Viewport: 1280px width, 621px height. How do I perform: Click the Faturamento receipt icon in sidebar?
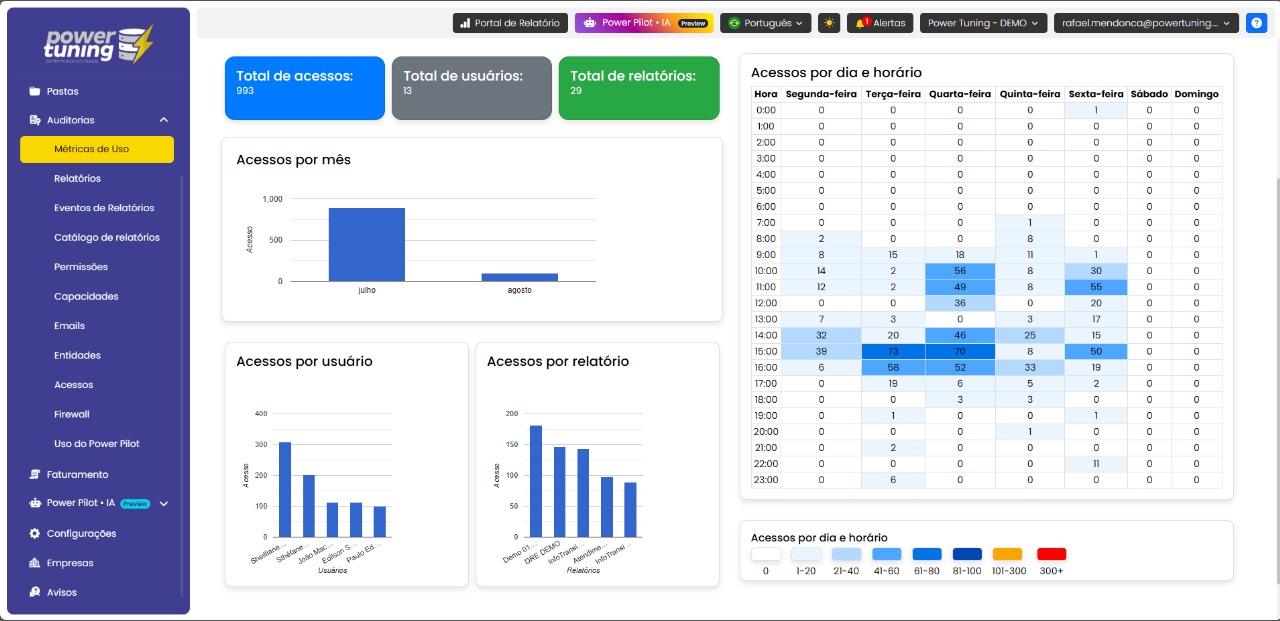(35, 474)
